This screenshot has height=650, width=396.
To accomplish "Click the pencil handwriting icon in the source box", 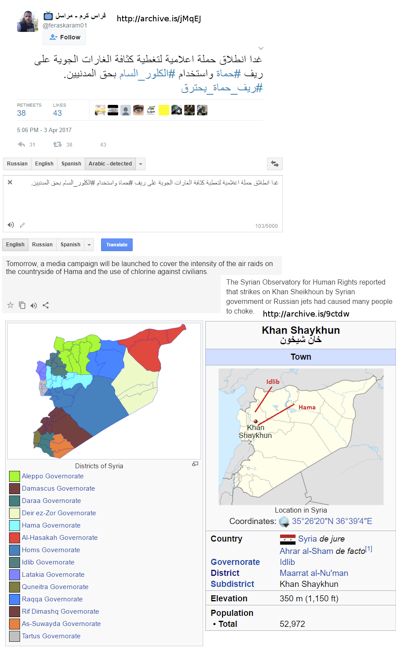I will 22,225.
